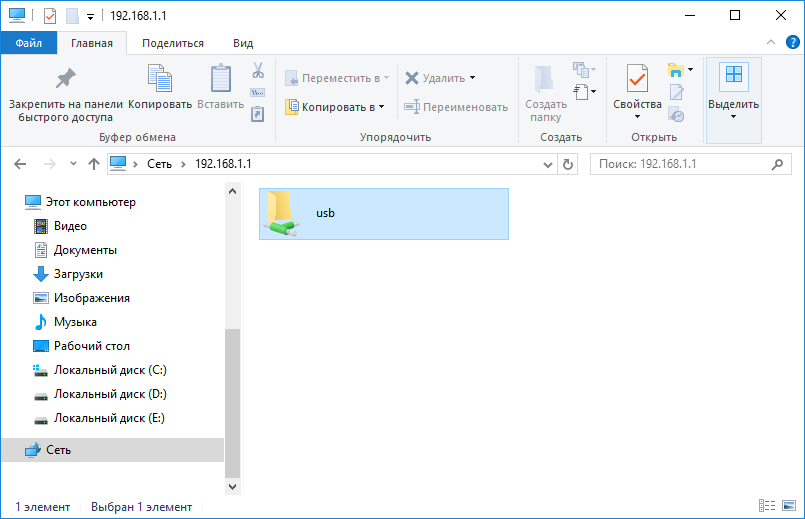Collapse the ribbon with the chevron
Viewport: 805px width, 519px height.
[x=770, y=43]
